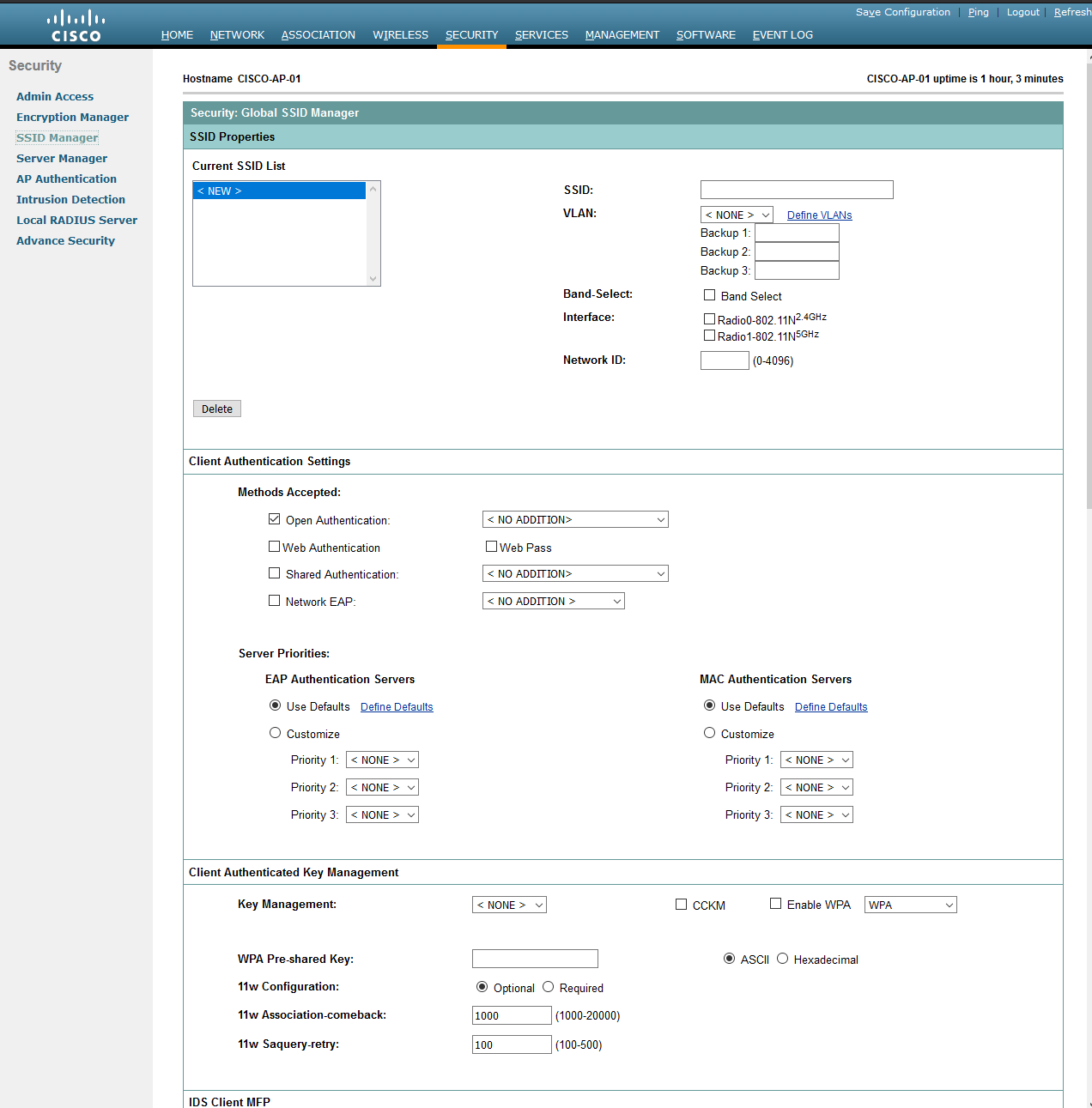Image resolution: width=1092 pixels, height=1108 pixels.
Task: Open Local RADIUS Server in sidebar
Action: click(x=76, y=221)
